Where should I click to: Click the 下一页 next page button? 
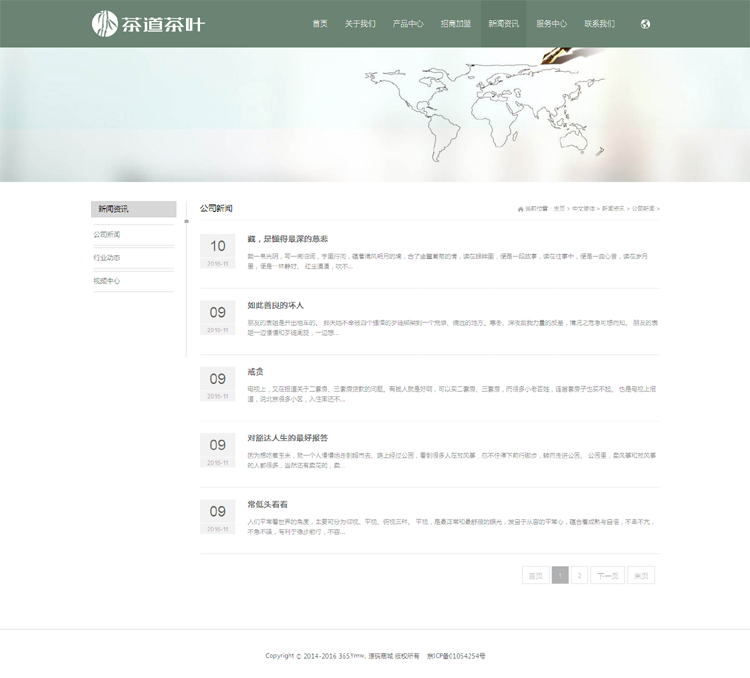(607, 576)
